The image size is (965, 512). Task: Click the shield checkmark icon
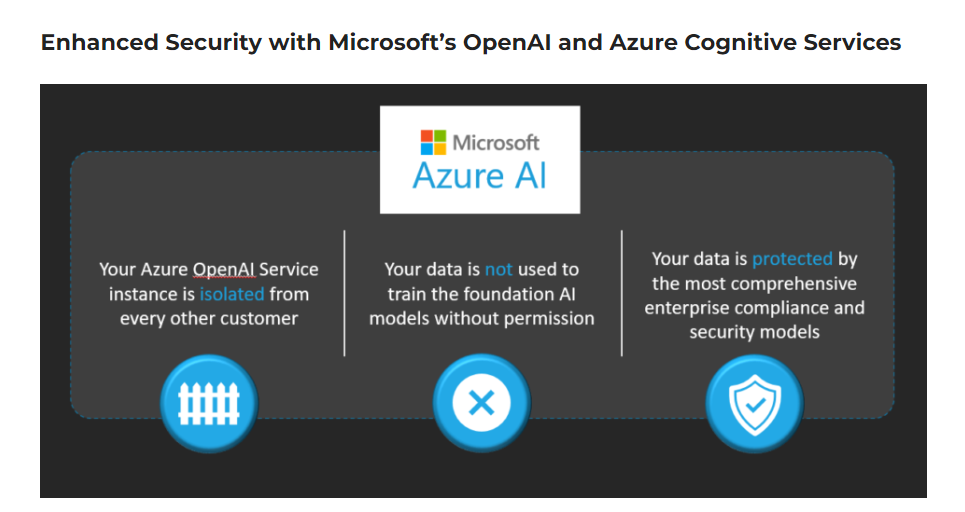point(755,404)
